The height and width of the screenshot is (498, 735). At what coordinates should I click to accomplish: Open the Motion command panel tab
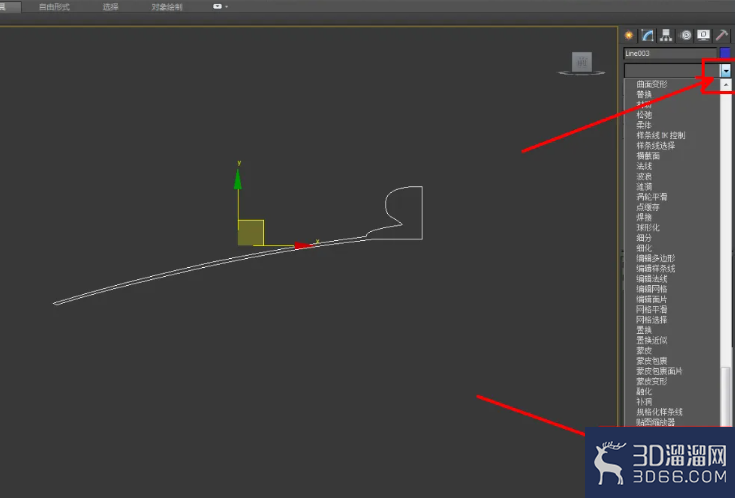coord(686,36)
